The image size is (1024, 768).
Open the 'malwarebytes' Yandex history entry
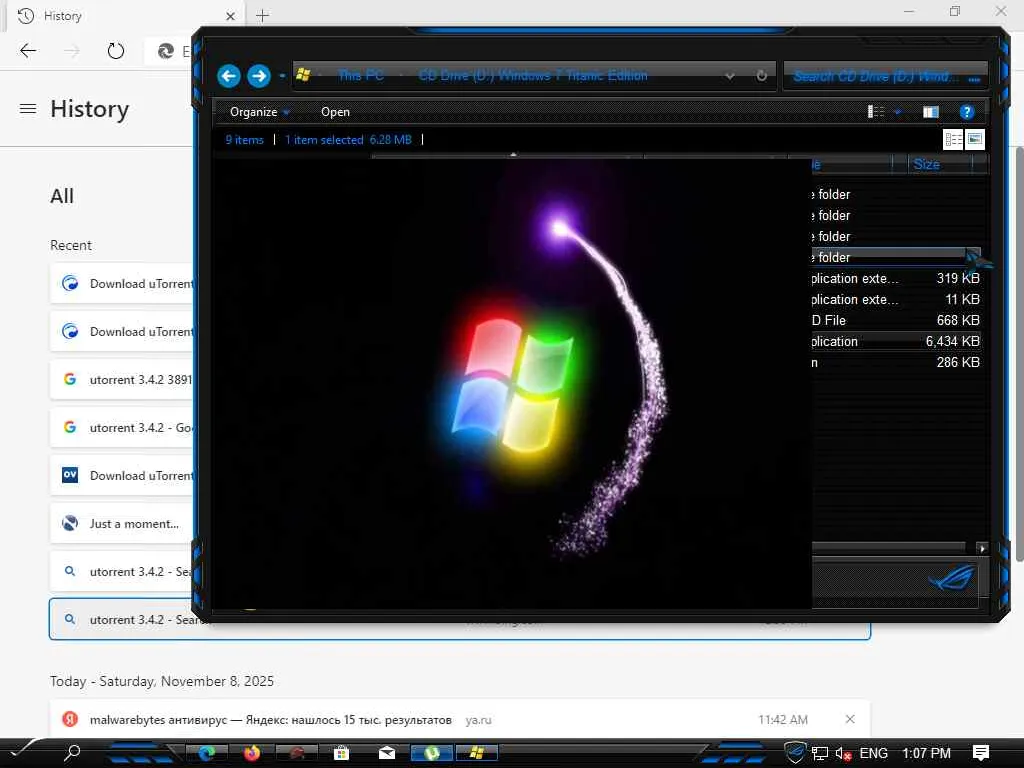coord(460,720)
